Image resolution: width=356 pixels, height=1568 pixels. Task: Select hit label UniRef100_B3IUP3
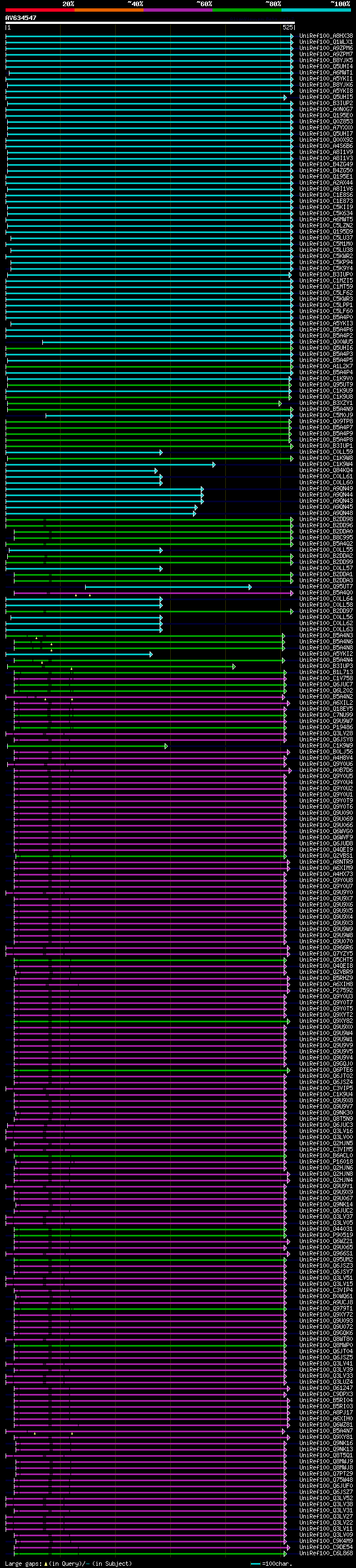click(326, 666)
